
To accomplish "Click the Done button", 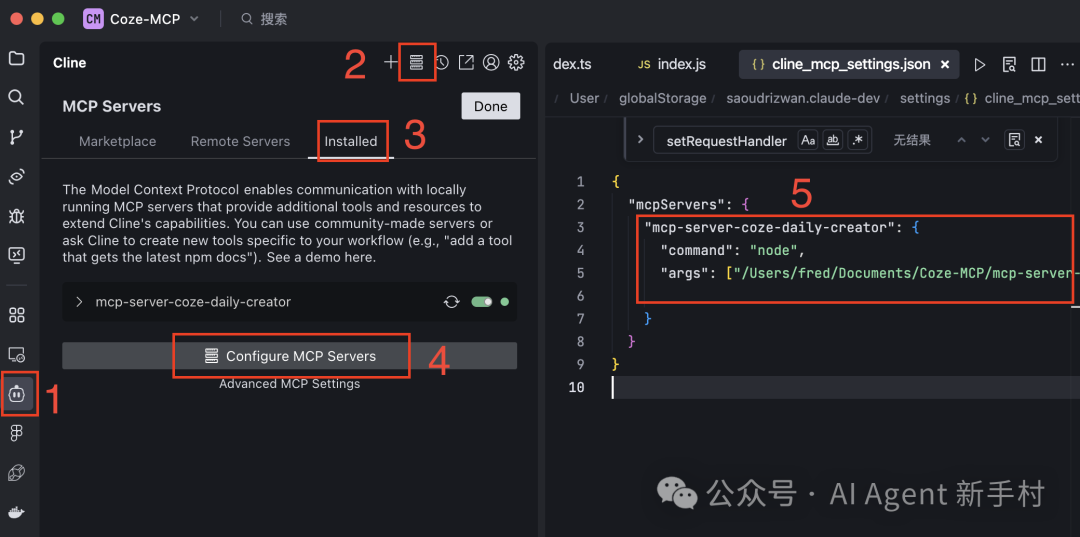I will 490,106.
